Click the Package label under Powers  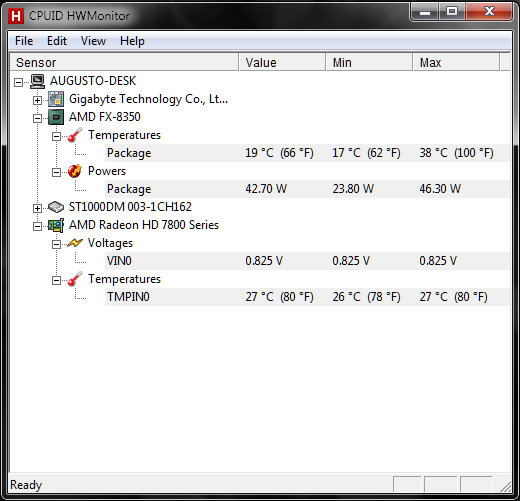[x=129, y=189]
